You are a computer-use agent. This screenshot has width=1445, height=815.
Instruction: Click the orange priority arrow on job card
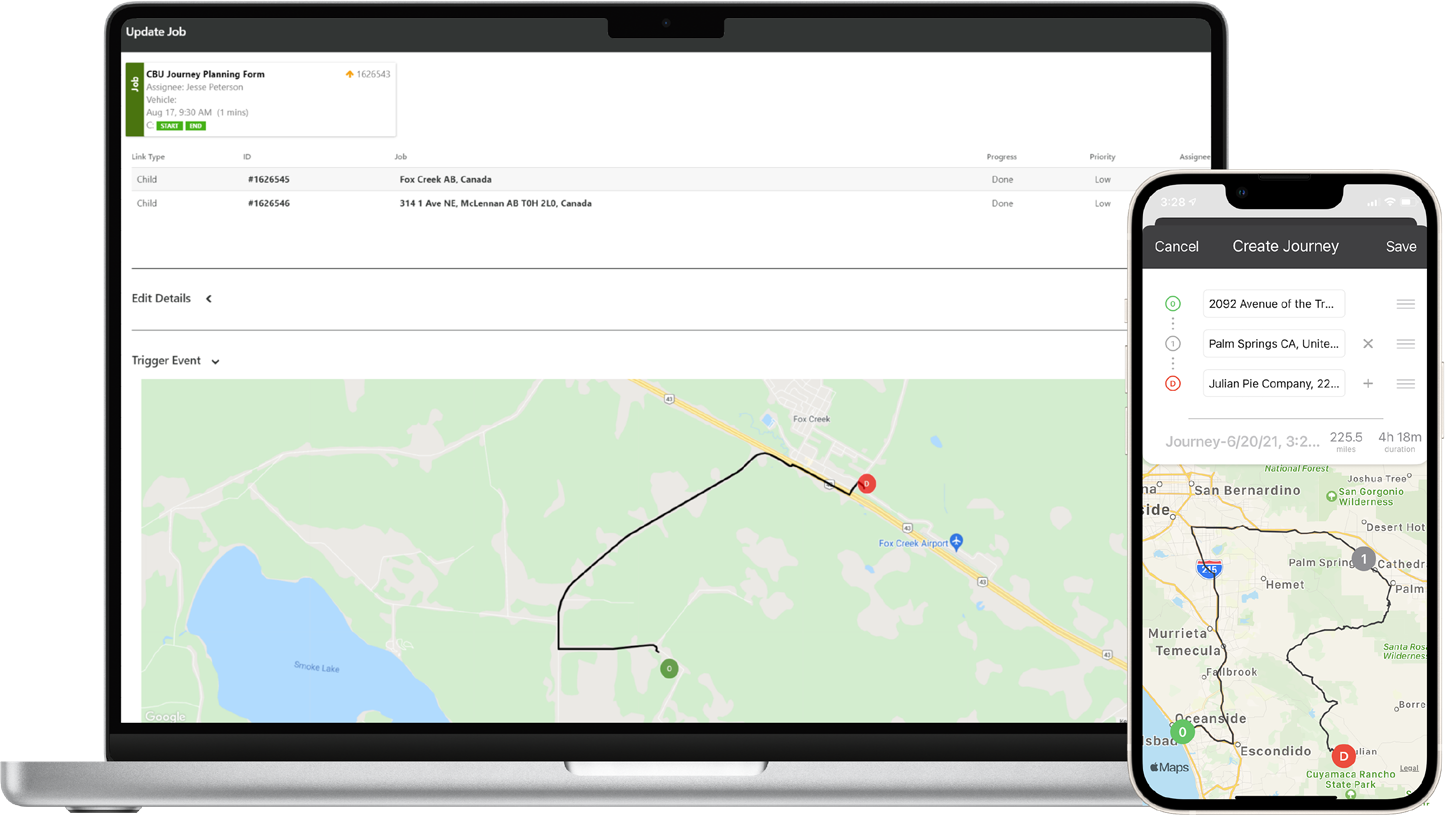pos(350,74)
